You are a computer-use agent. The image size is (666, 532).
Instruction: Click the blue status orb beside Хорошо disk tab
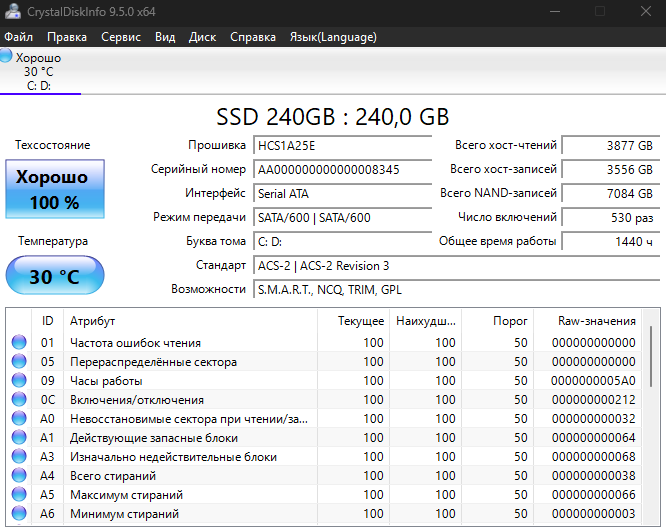pyautogui.click(x=6, y=56)
